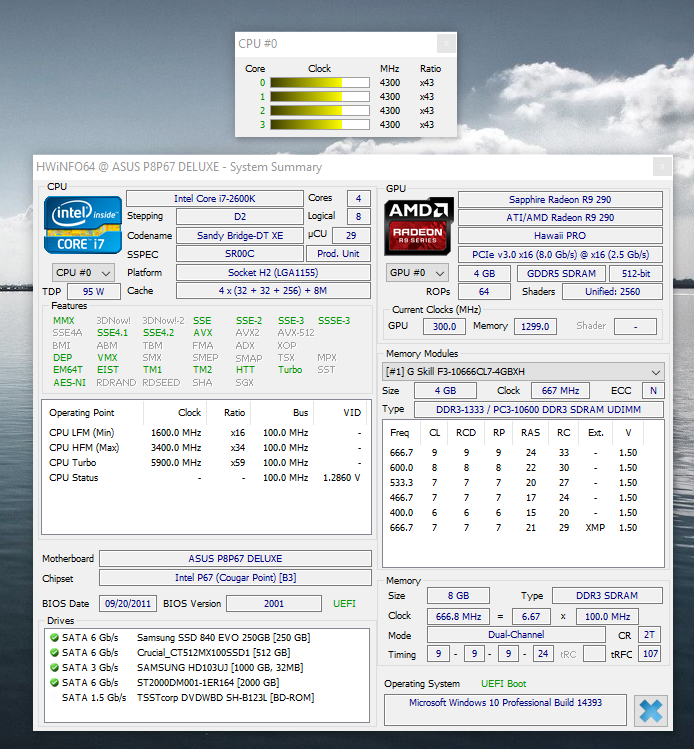Click the SSE4.2 feature label
The height and width of the screenshot is (749, 694).
point(159,332)
